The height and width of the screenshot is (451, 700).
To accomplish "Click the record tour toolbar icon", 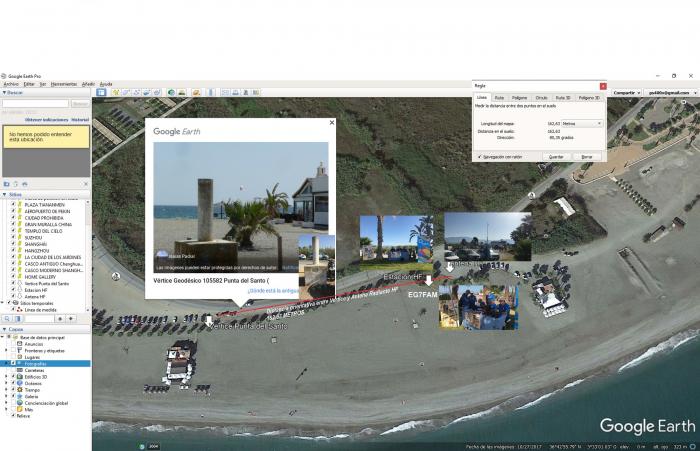I will coord(157,92).
